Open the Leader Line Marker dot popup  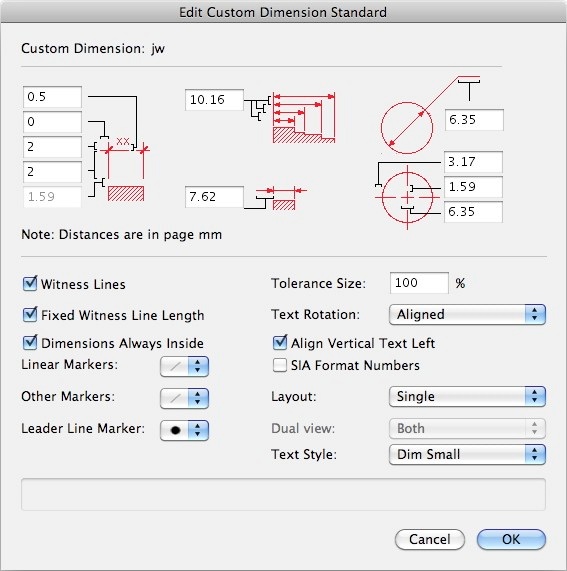(x=184, y=430)
